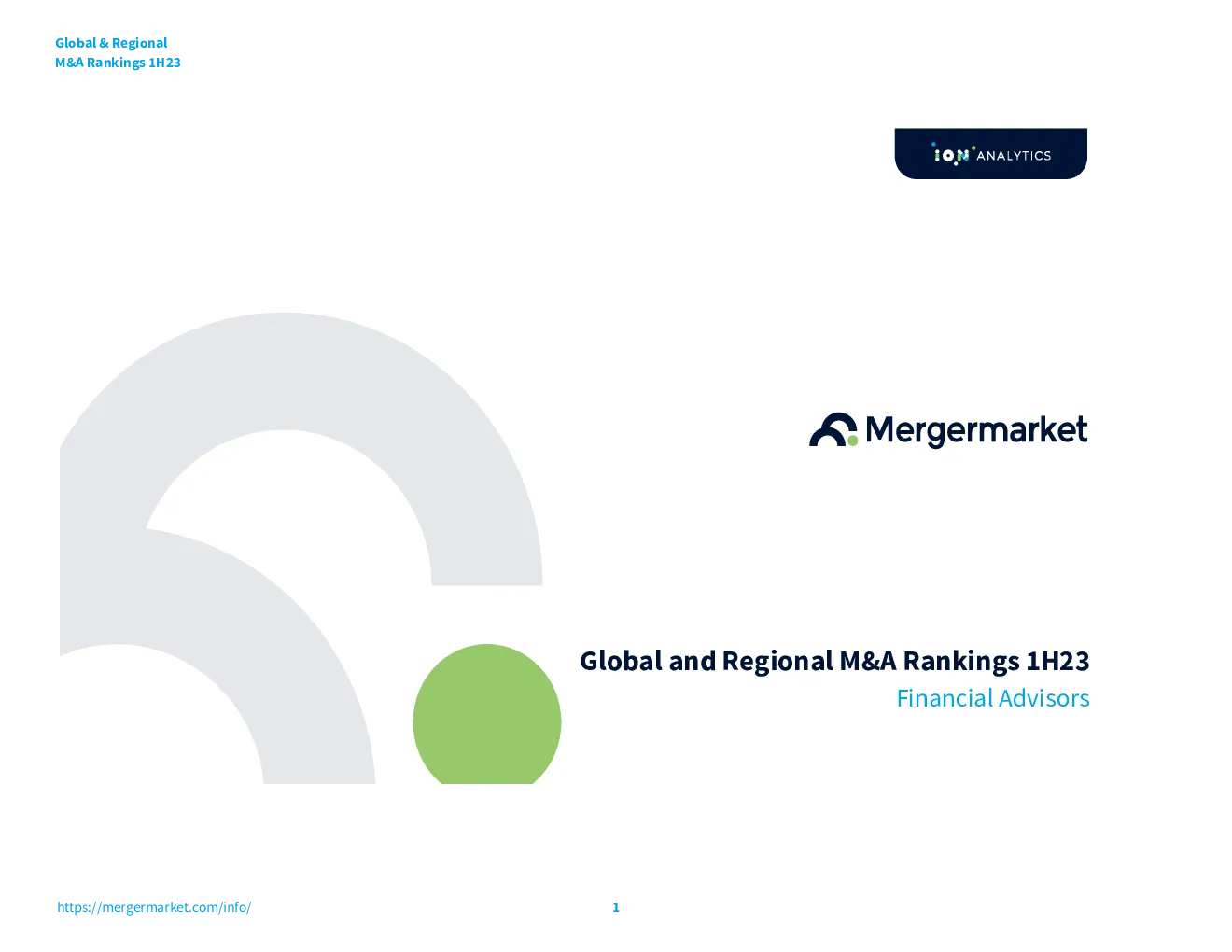Select the title 'Global and Regional M&A Rankings 1H23'
The height and width of the screenshot is (952, 1232).
tap(834, 661)
